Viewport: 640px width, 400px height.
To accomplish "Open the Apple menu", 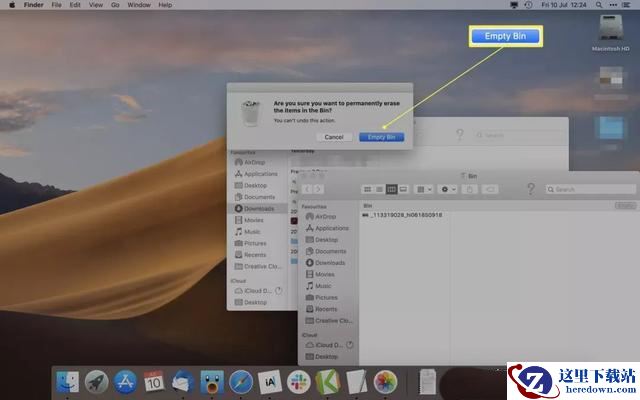I will pos(12,5).
